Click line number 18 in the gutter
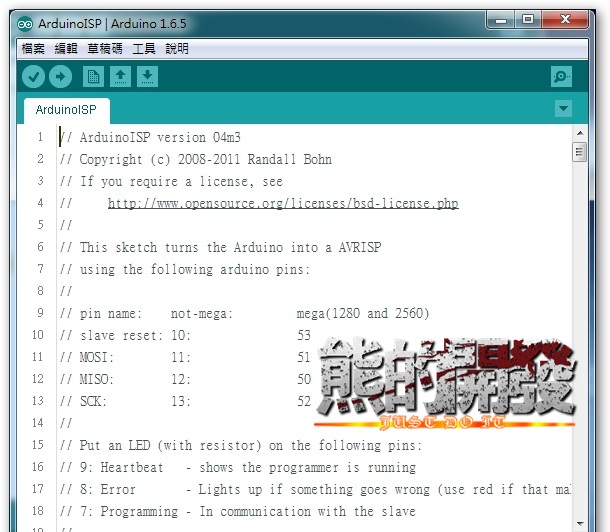Screen dimensions: 610x532 click(38, 511)
